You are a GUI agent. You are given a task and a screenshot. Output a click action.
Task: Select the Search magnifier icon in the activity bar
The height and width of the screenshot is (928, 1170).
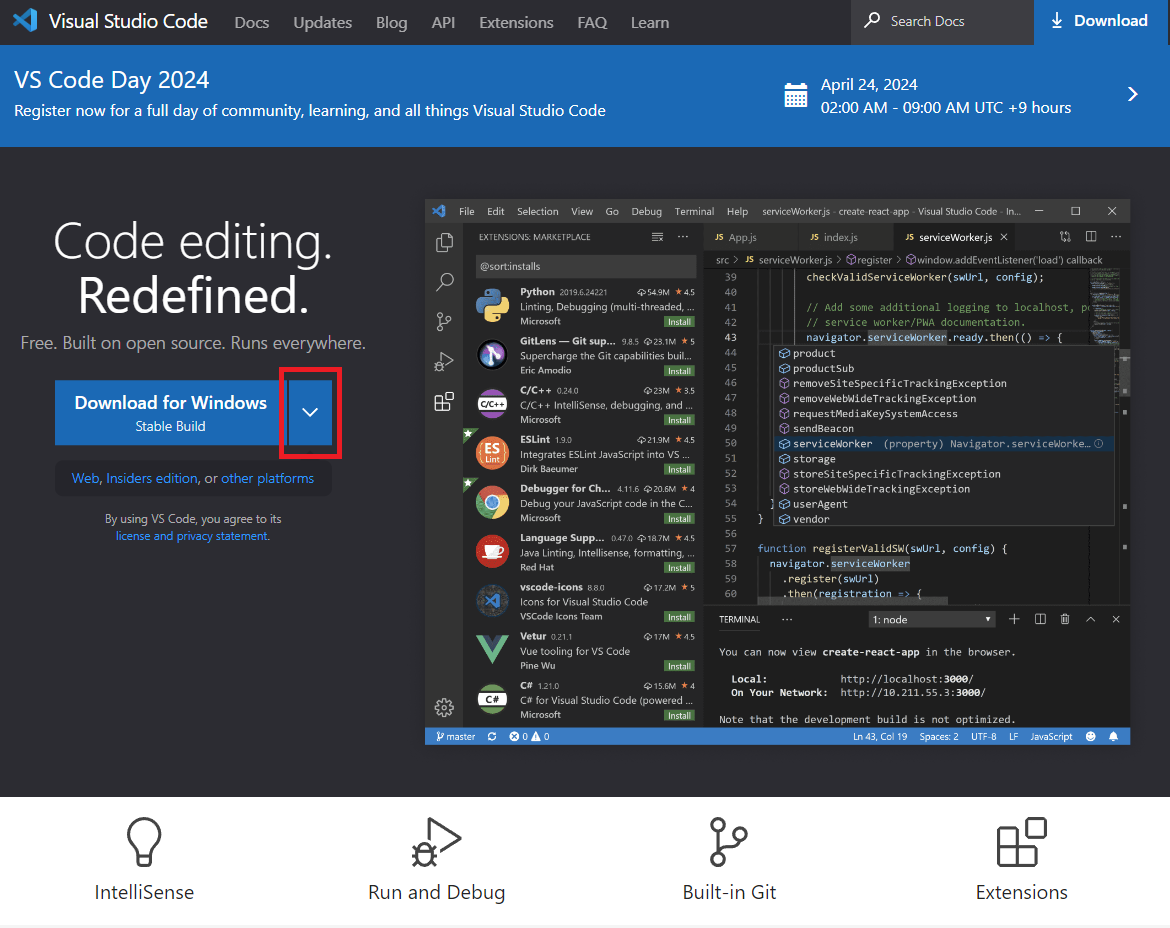click(x=445, y=282)
